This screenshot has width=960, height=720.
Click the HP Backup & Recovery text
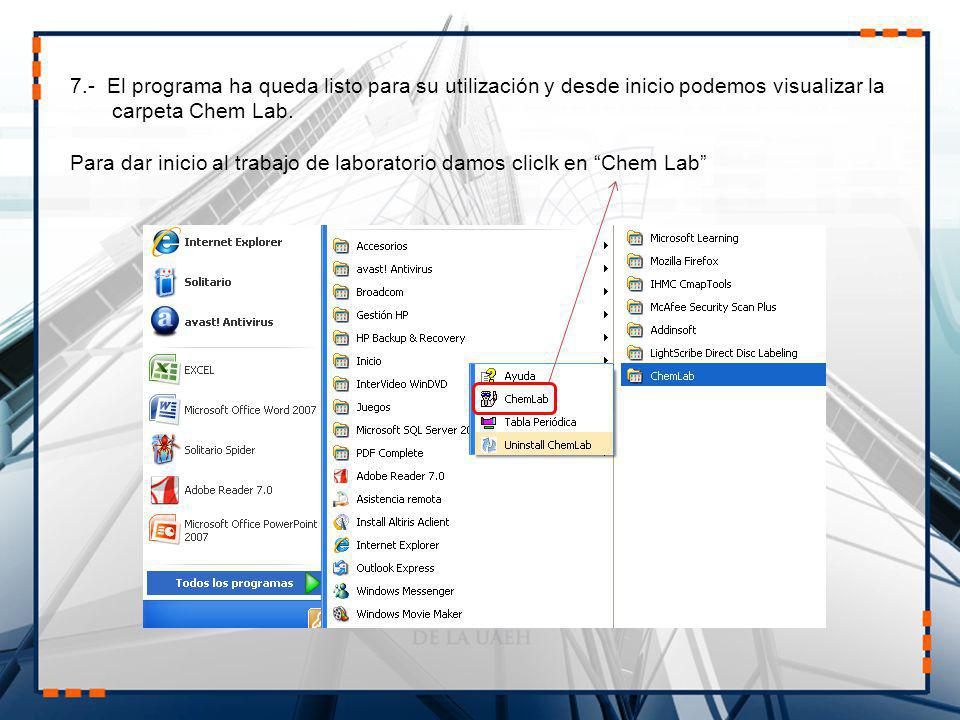click(x=410, y=338)
